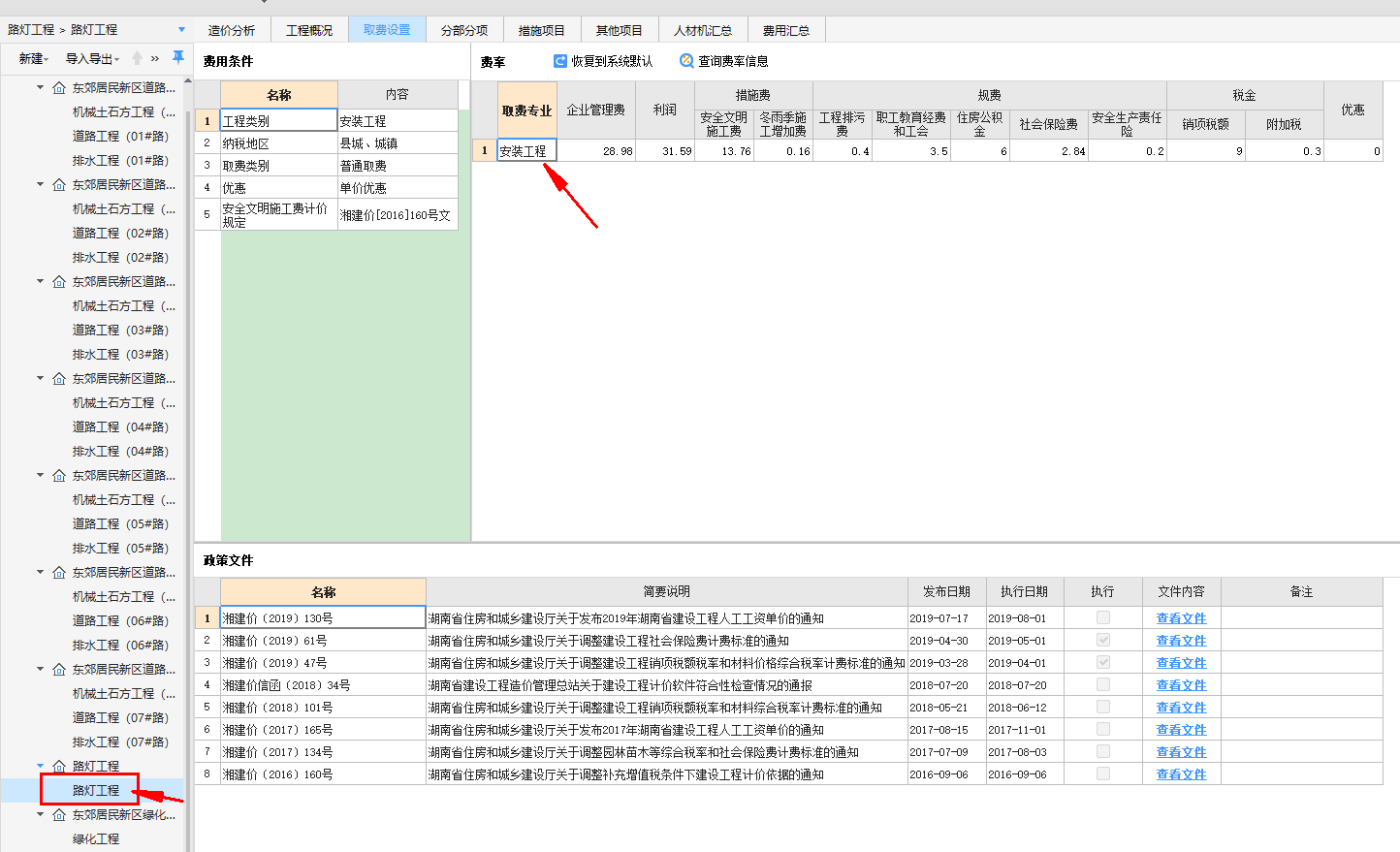
Task: Collapse the 东郊居民新区绿化 tree node
Action: click(41, 814)
